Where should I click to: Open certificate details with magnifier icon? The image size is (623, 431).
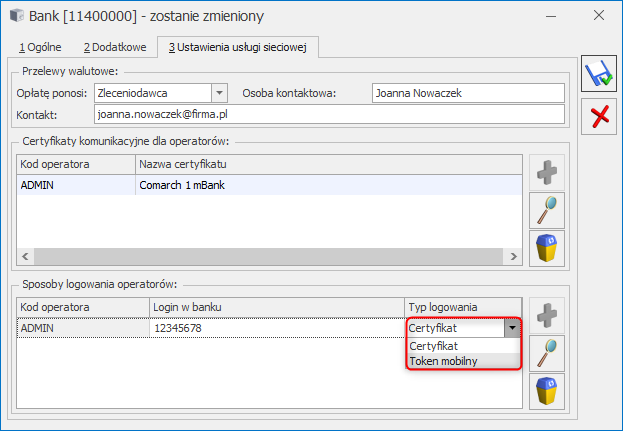tap(546, 210)
